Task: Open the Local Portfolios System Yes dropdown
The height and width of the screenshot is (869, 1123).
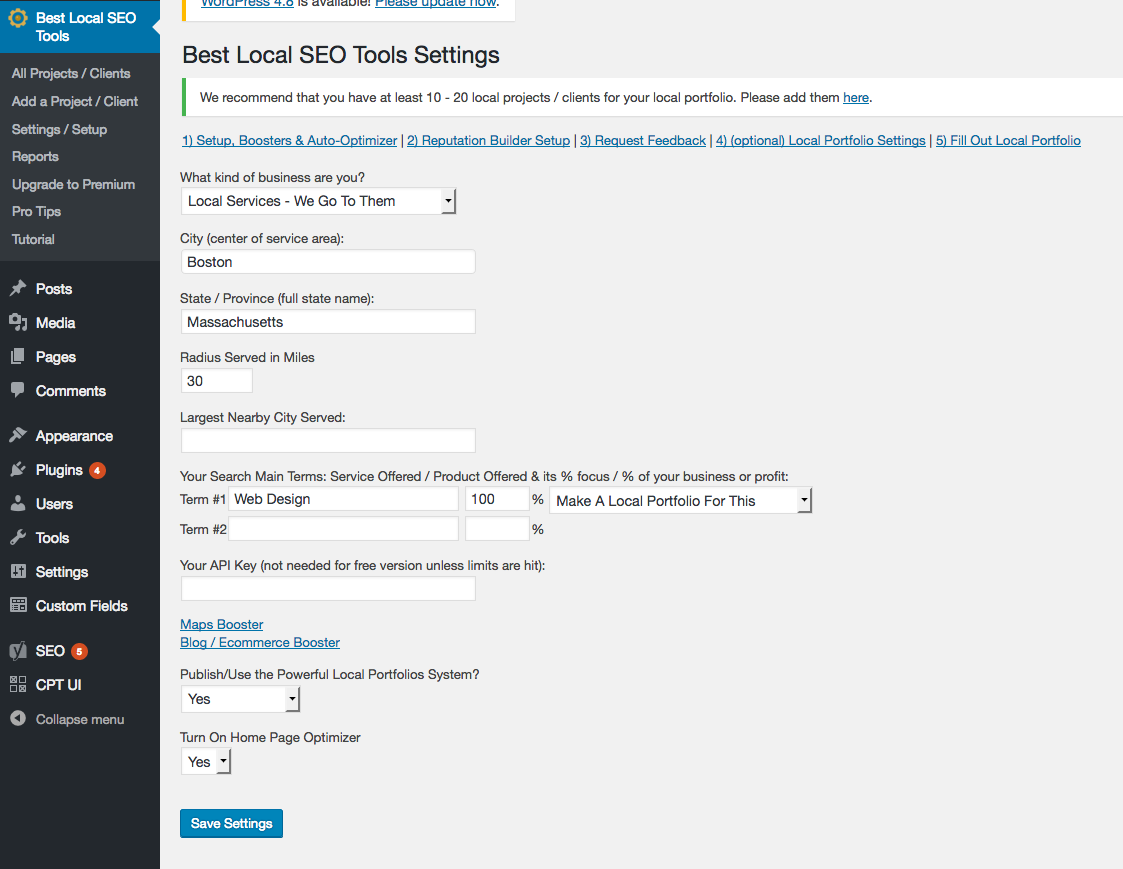Action: pos(240,699)
